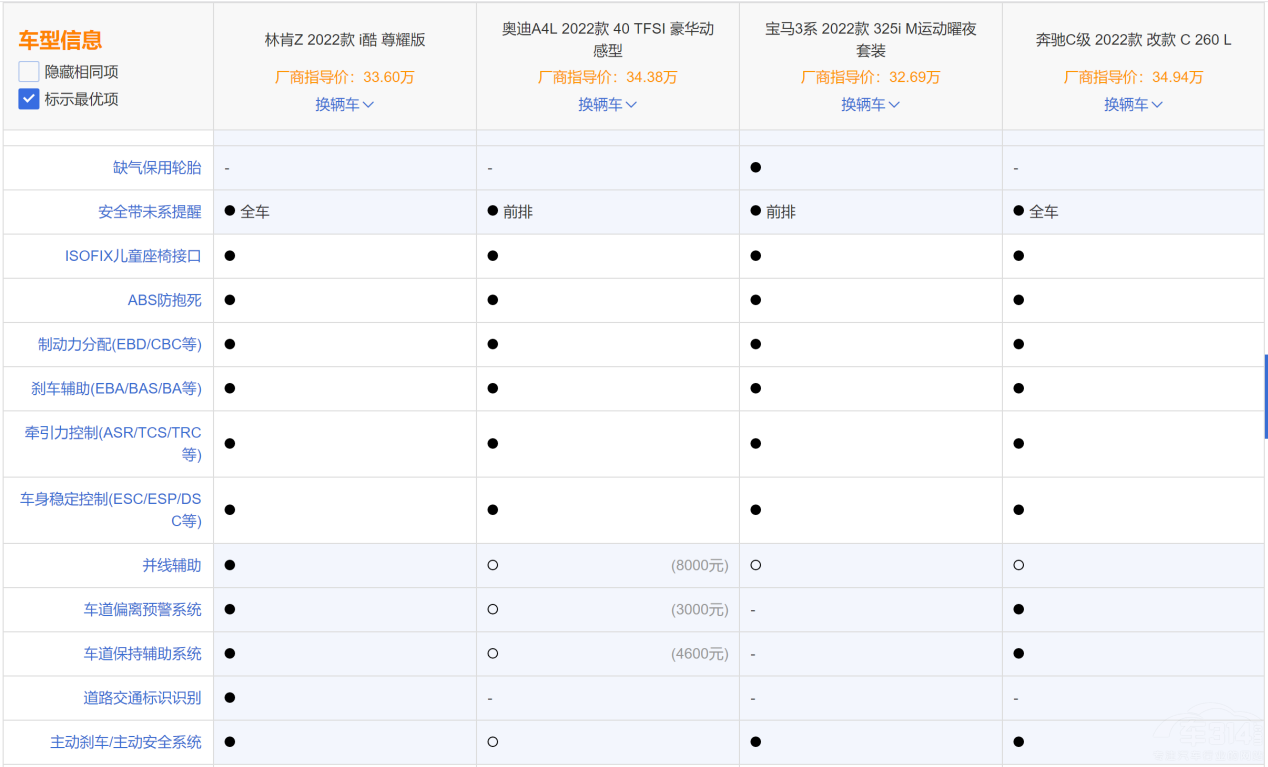The width and height of the screenshot is (1268, 767).
Task: Uncheck the 标示最优项 checkbox
Action: (x=29, y=99)
